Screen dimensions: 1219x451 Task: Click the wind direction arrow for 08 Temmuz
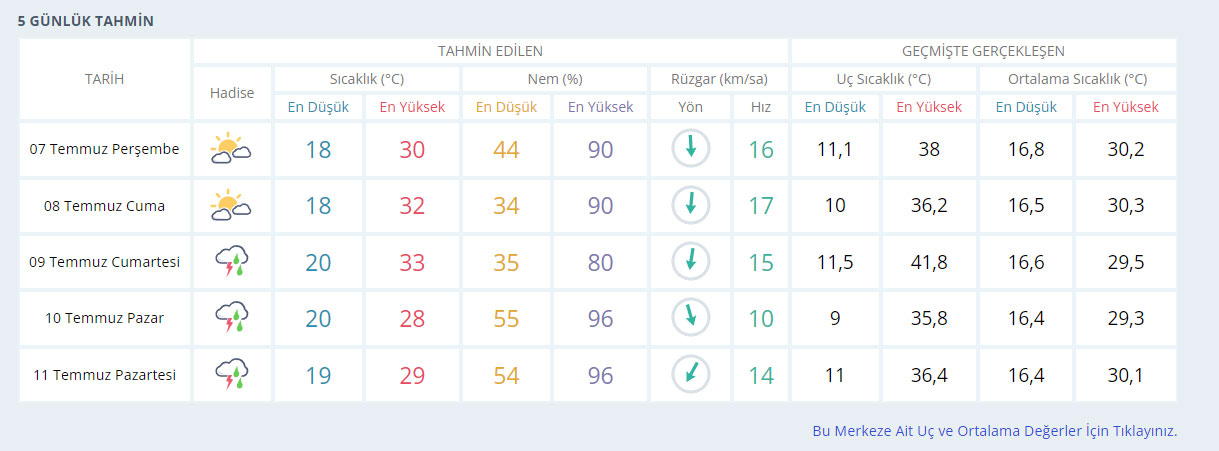[x=690, y=206]
